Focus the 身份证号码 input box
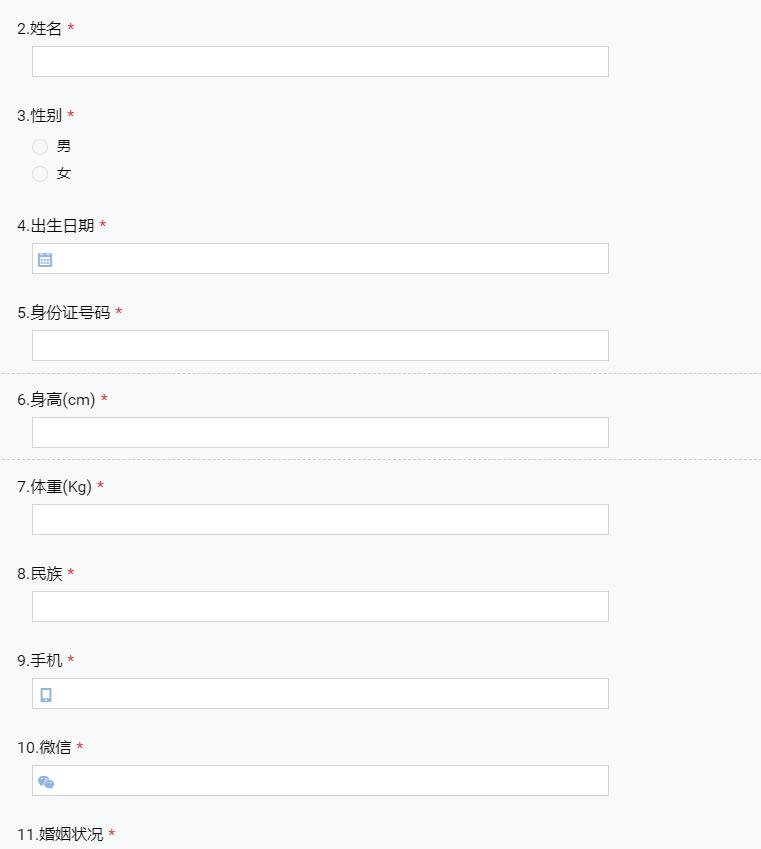Screen dimensions: 761x849 (320, 345)
